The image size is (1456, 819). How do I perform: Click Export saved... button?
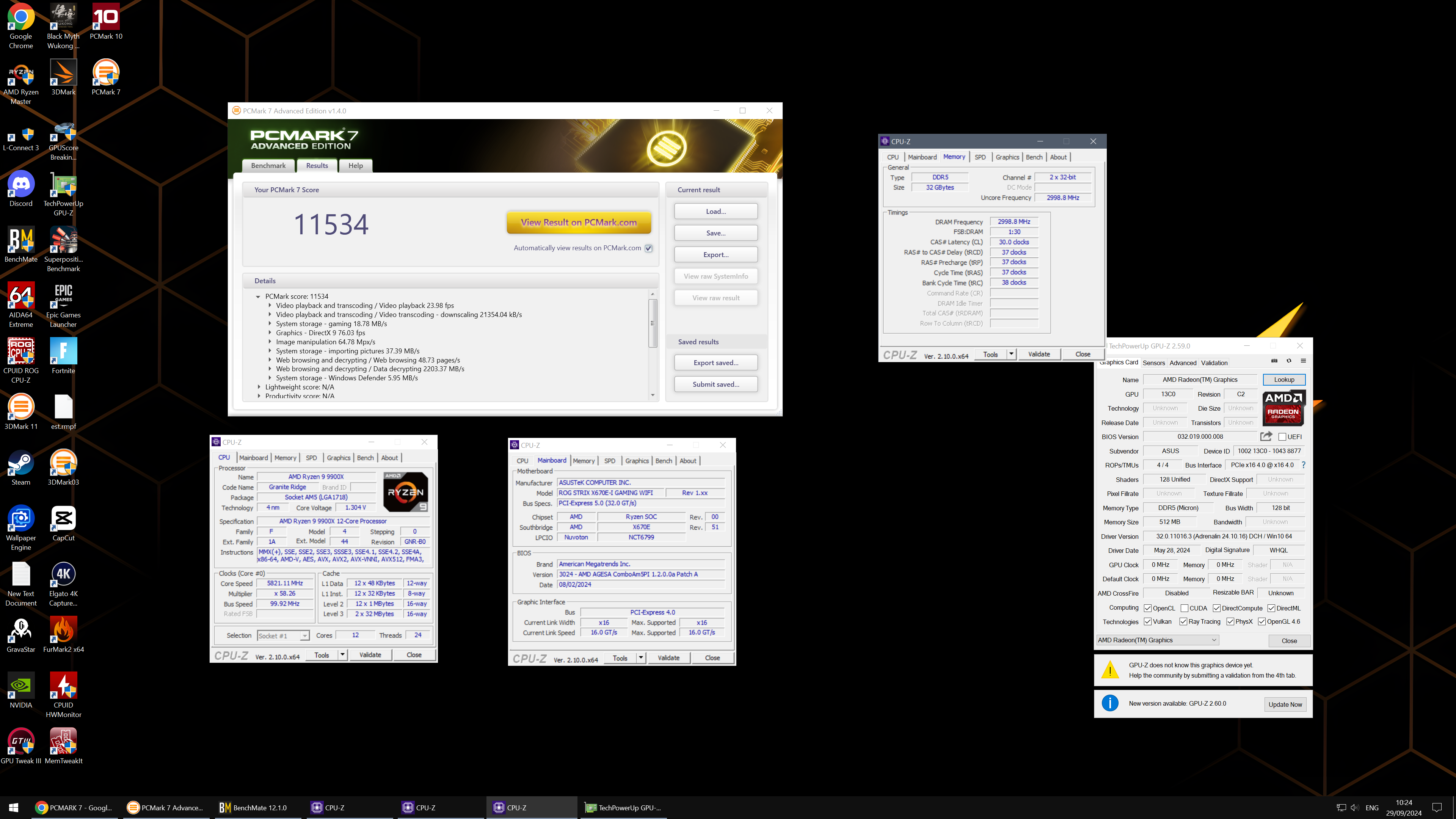[x=715, y=363]
